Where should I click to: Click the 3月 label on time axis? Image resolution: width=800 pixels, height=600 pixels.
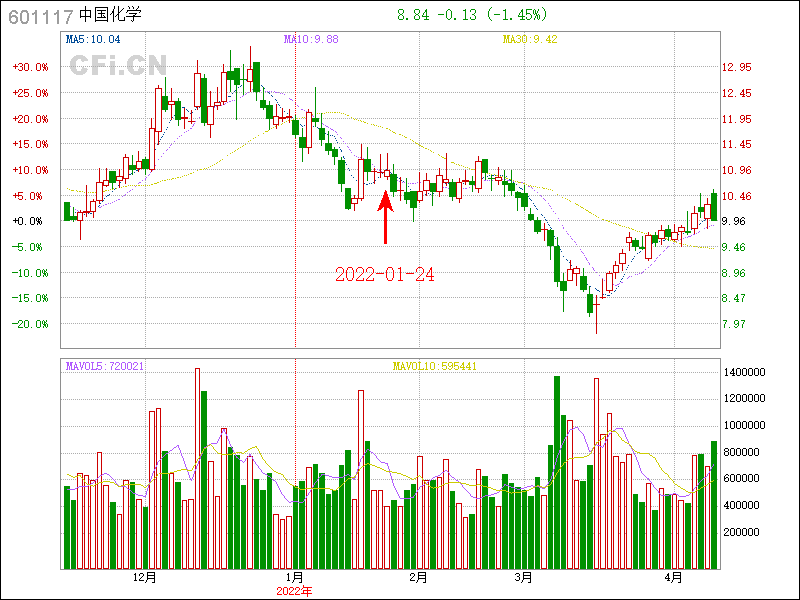pos(524,577)
